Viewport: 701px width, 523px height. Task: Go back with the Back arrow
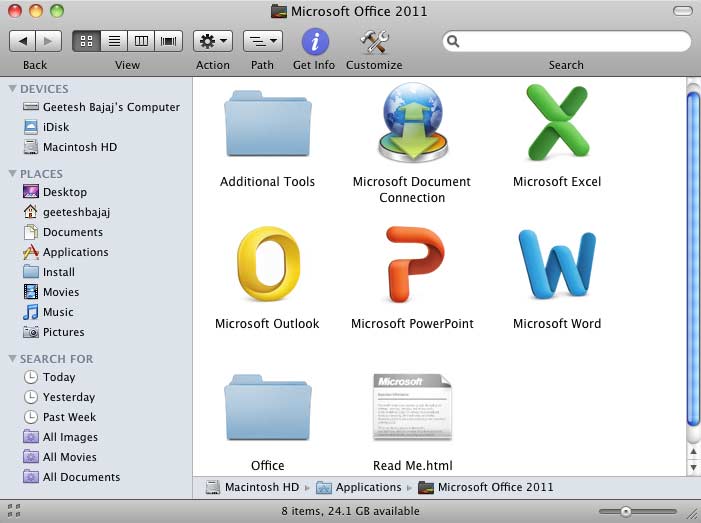point(22,42)
